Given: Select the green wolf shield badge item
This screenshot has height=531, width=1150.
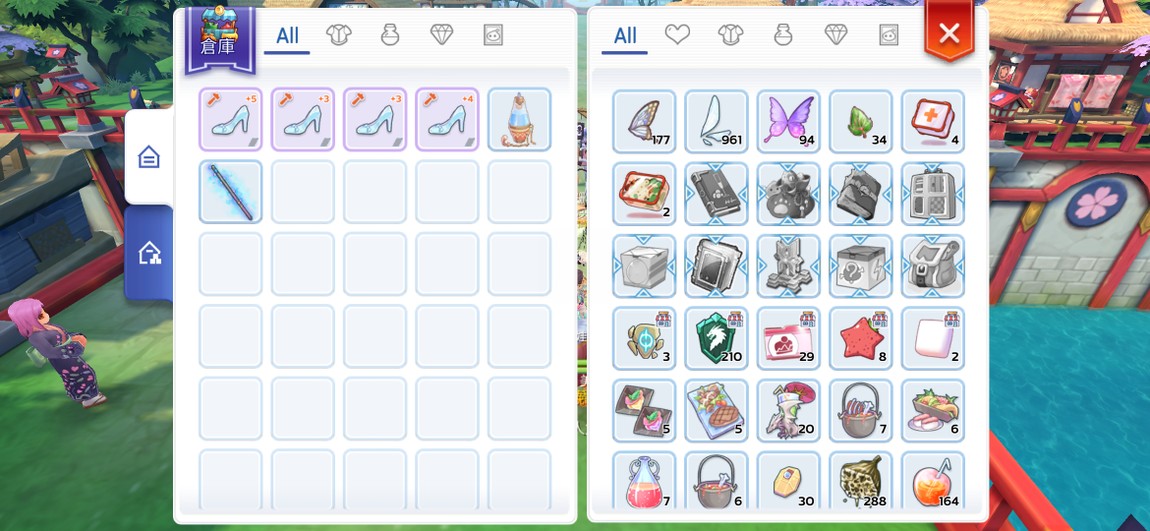Looking at the screenshot, I should coord(716,338).
